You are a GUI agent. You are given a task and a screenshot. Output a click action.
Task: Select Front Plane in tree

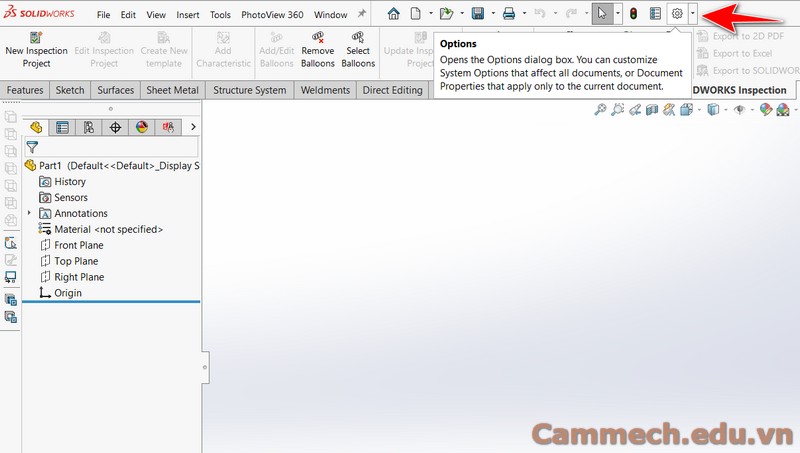click(x=71, y=245)
